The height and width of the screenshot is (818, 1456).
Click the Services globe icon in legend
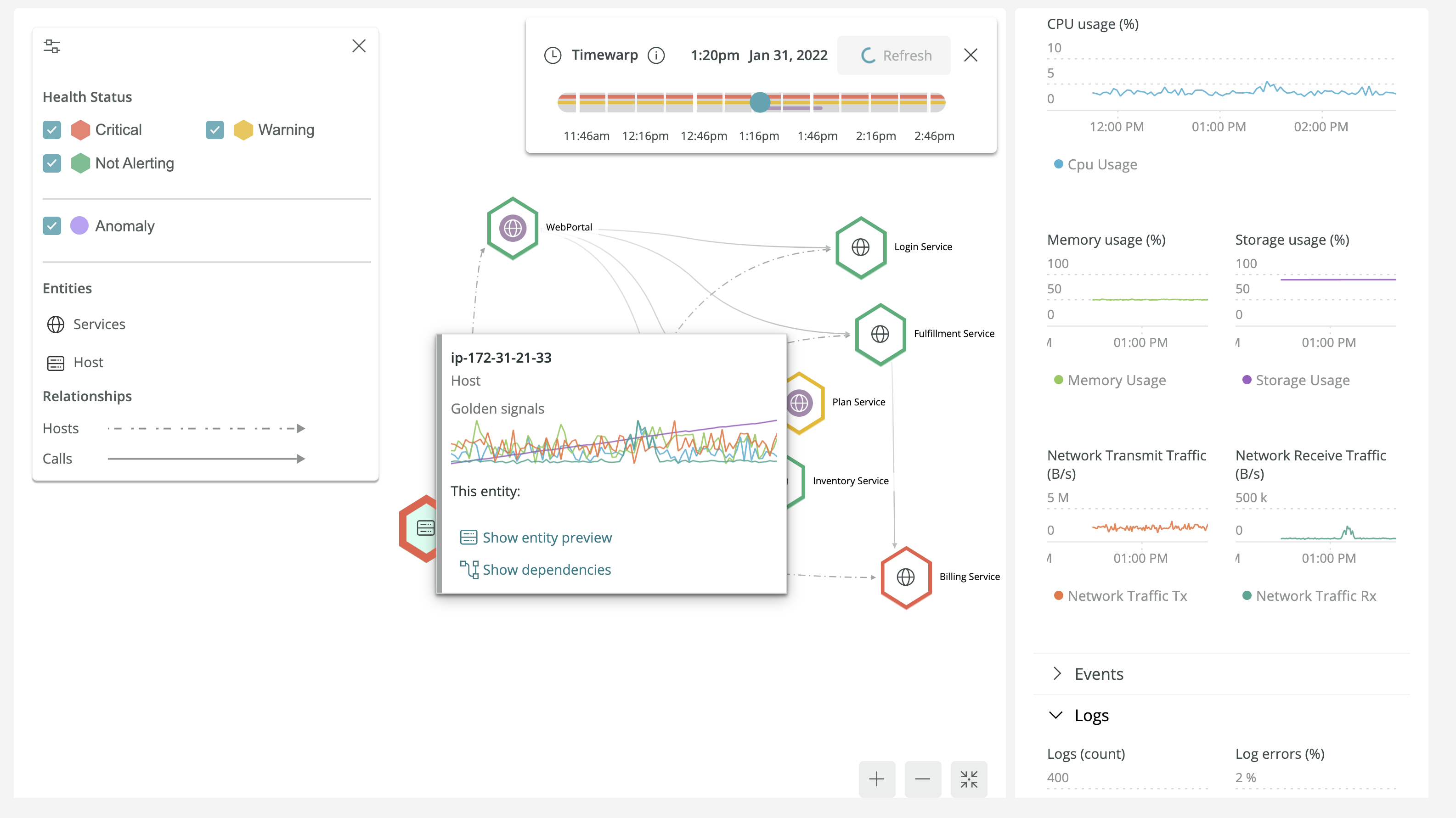[56, 324]
